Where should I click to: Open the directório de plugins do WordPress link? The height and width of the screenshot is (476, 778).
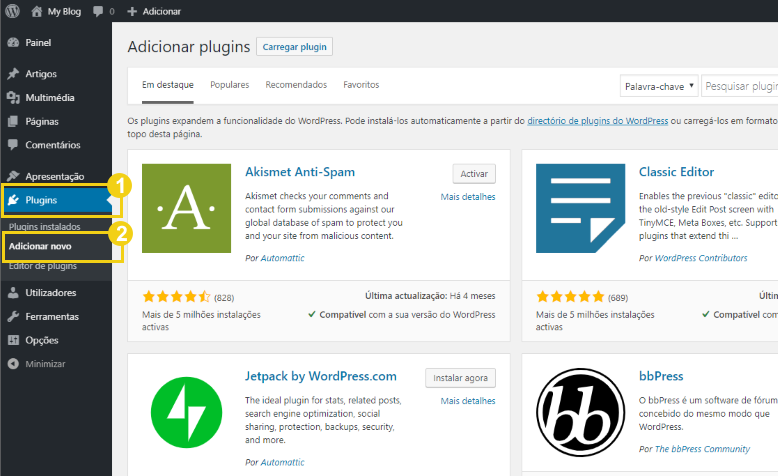coord(597,121)
